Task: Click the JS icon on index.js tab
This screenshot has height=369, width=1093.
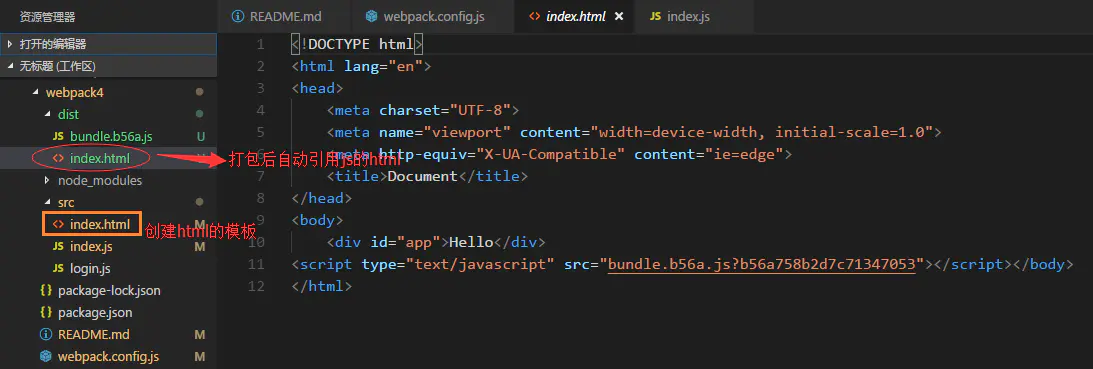Action: [x=655, y=16]
